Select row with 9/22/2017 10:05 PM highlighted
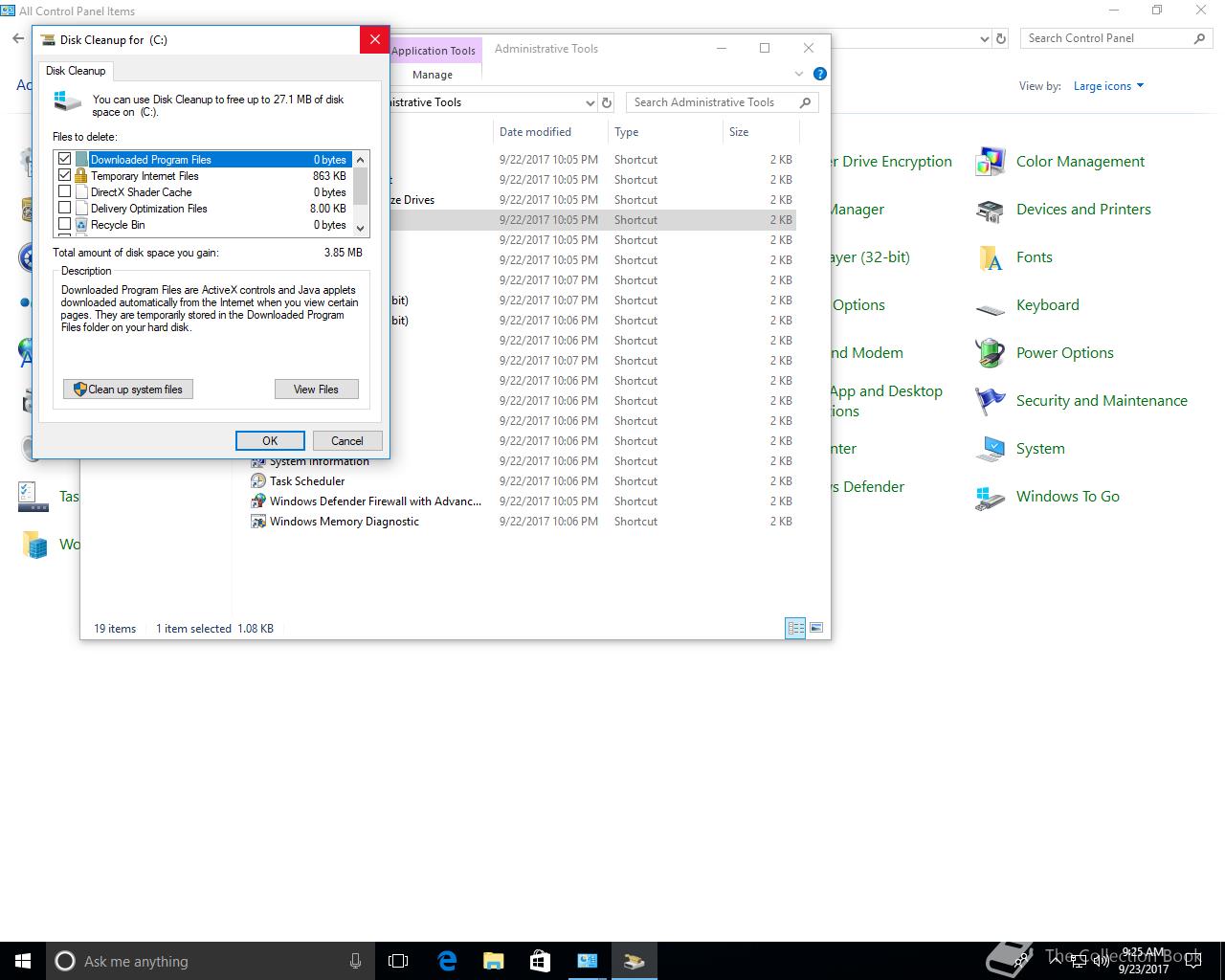 (593, 220)
